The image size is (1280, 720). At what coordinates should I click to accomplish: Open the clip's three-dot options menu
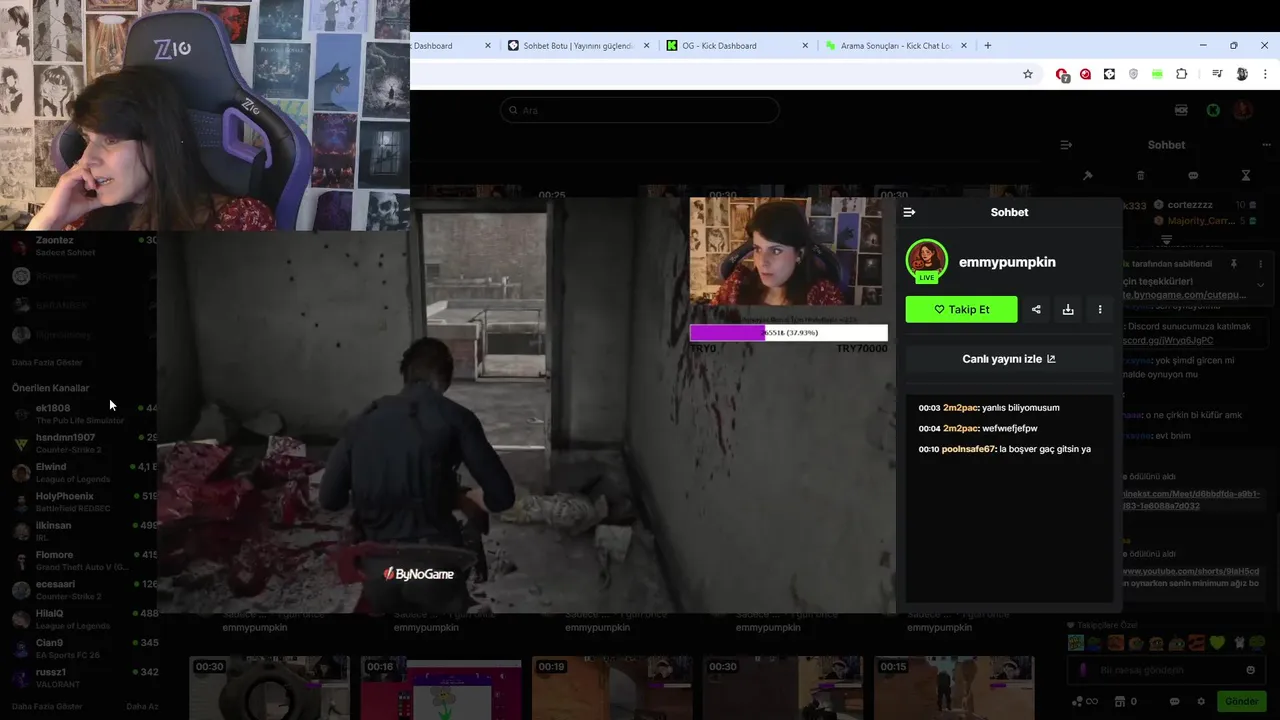1100,310
